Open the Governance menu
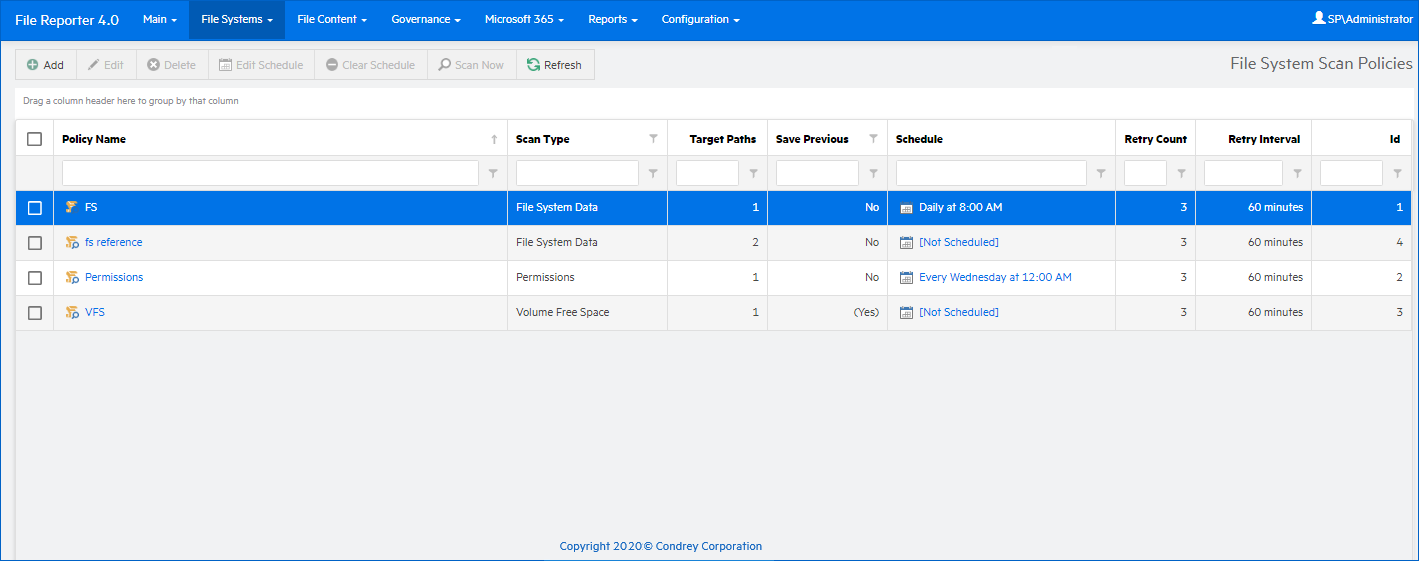 coord(425,19)
